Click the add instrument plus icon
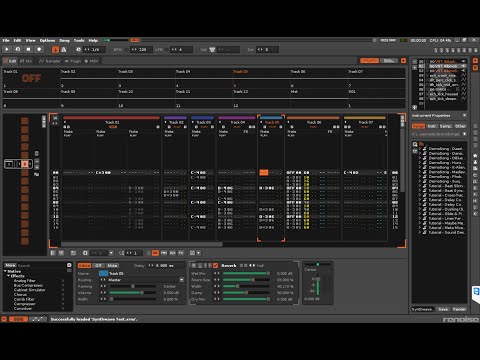Viewport: 480px width, 360px height. click(x=415, y=107)
